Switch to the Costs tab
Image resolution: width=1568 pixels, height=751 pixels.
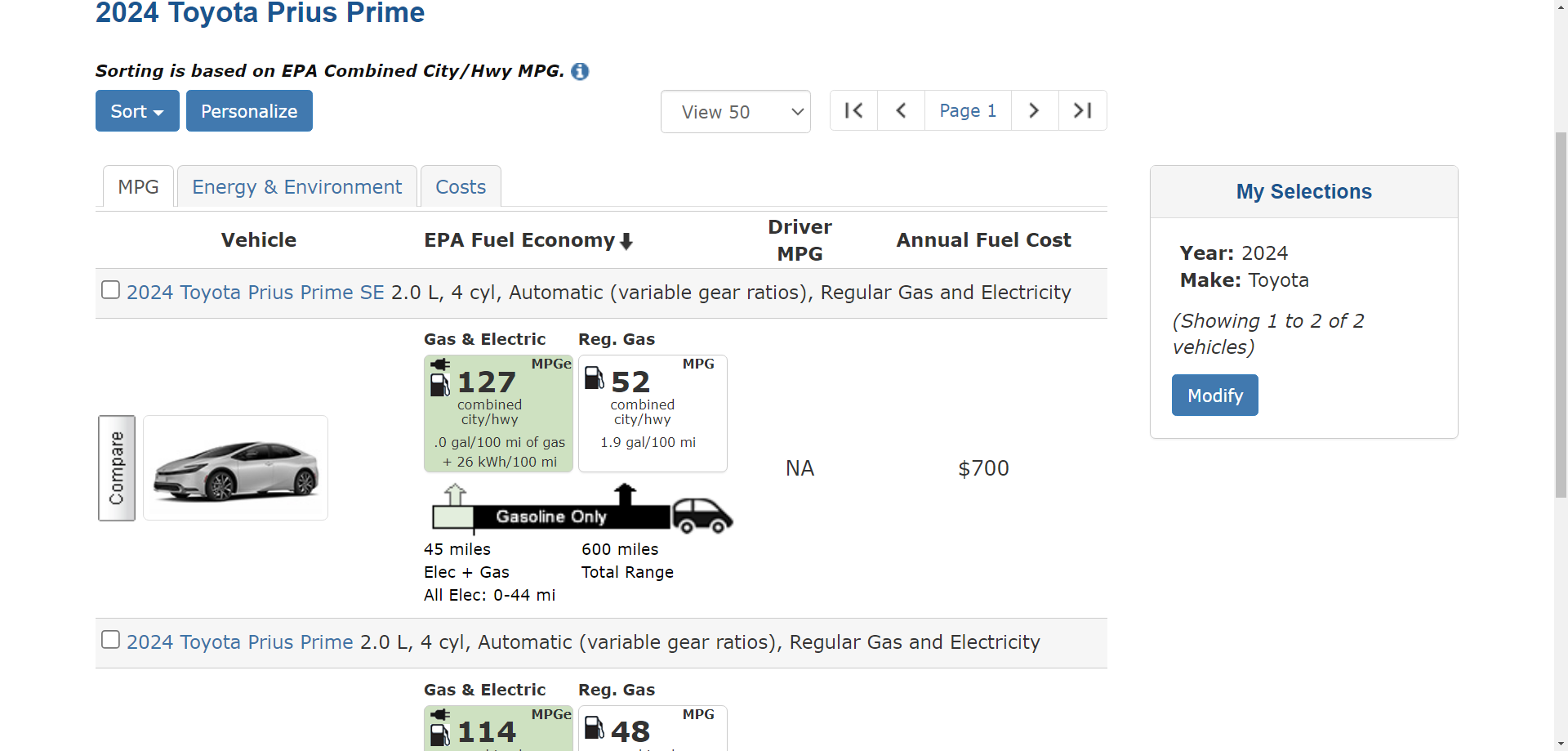pos(461,187)
